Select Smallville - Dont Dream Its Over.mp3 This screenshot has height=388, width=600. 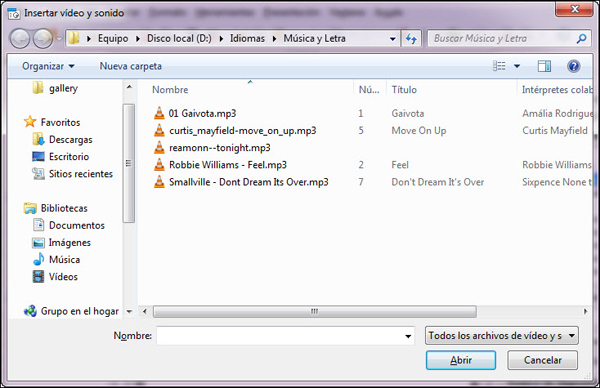coord(249,182)
